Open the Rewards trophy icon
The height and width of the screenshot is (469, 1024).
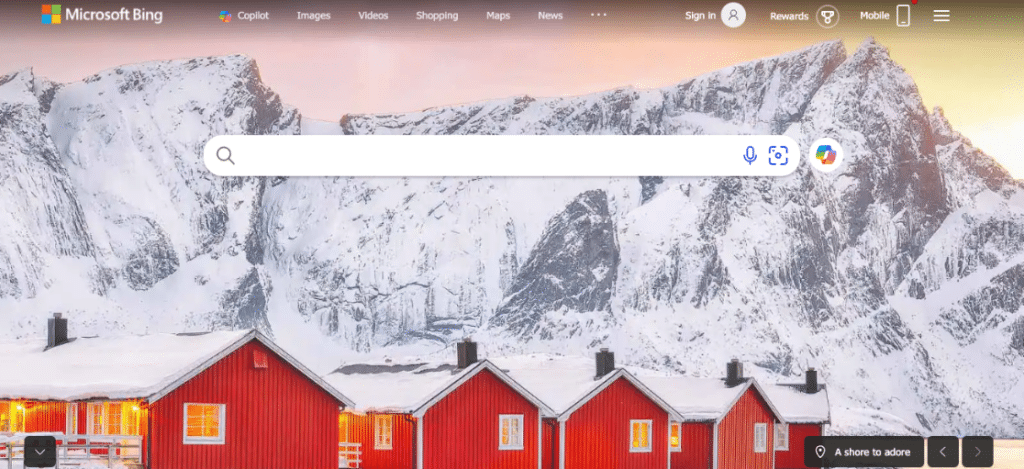[827, 16]
